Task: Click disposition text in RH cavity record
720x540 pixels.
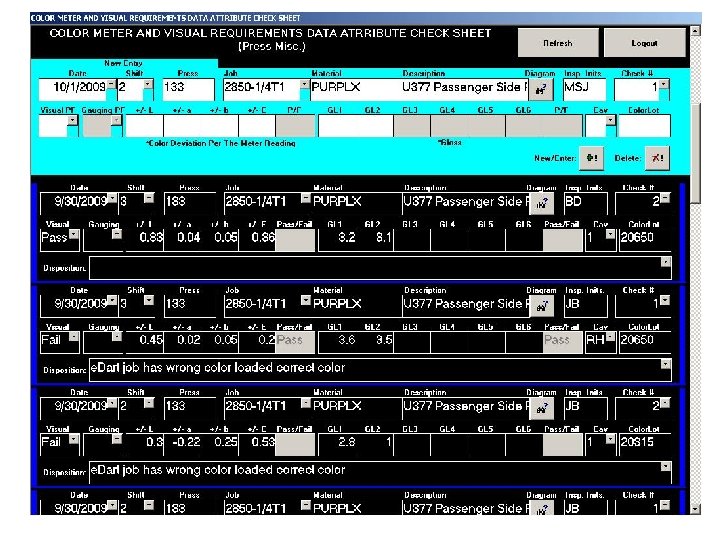Action: tap(218, 368)
